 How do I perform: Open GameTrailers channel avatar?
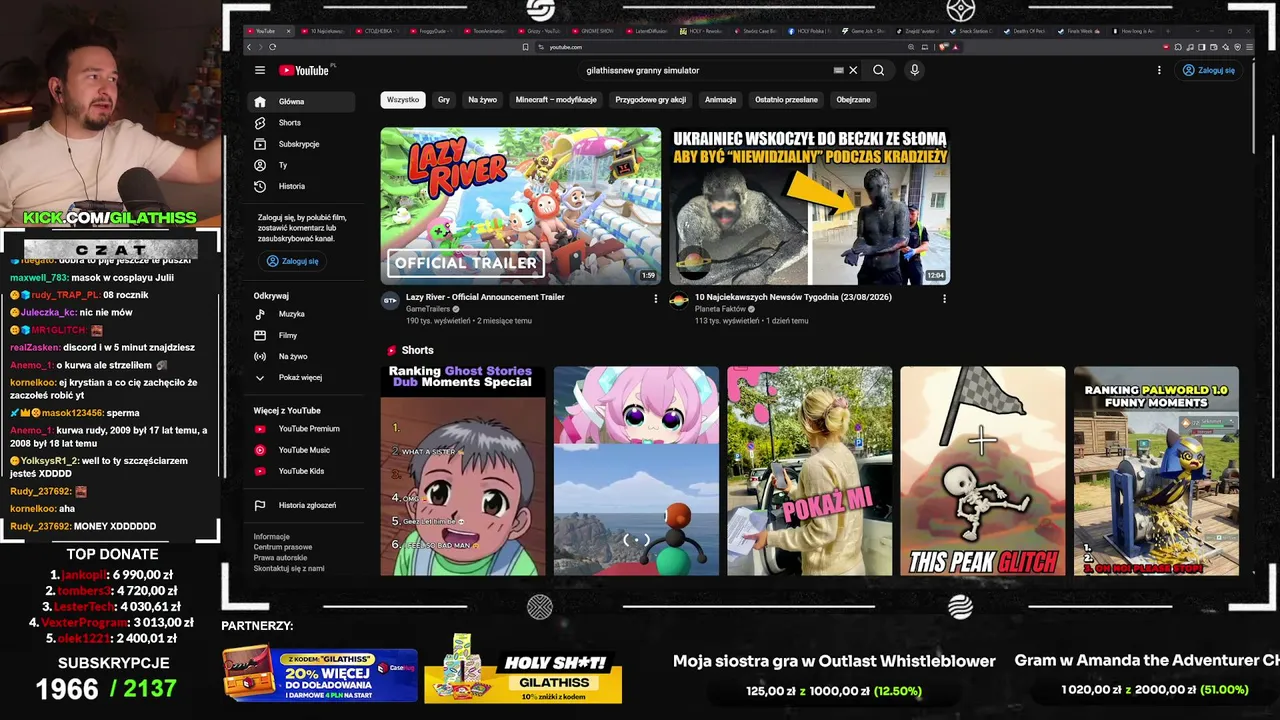pyautogui.click(x=390, y=300)
